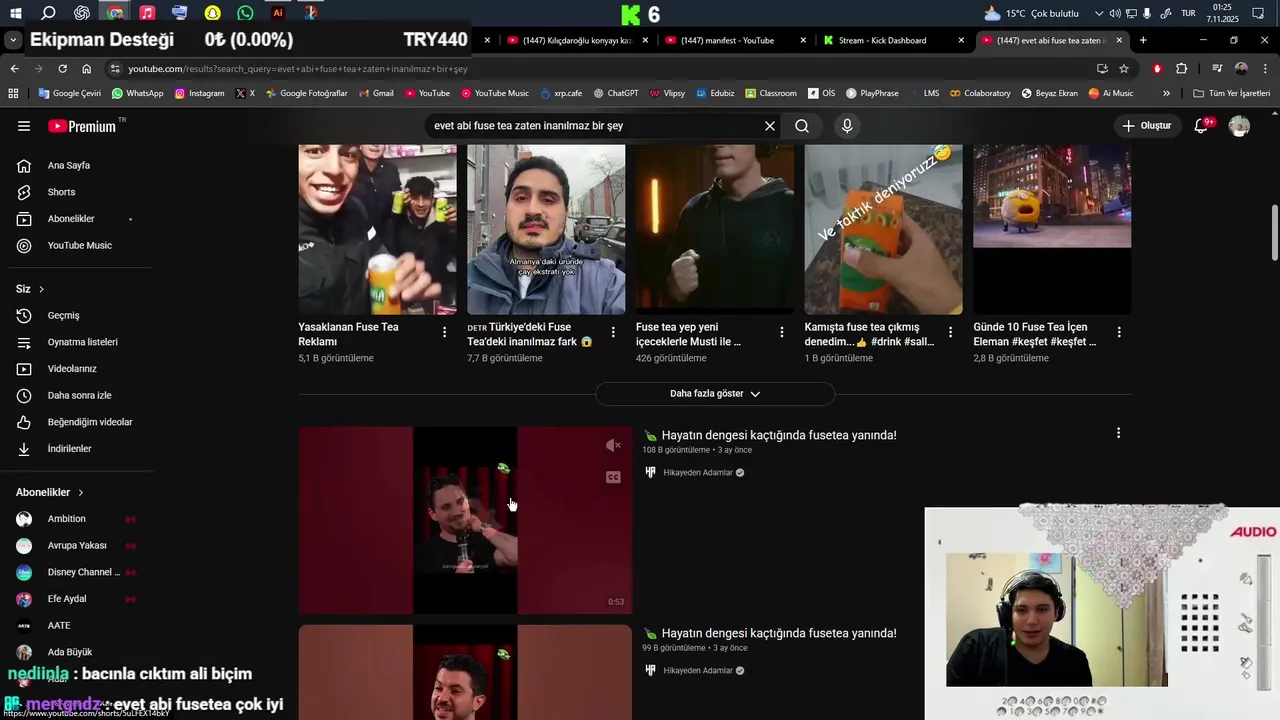
Task: Open the Colaboratory bookmark
Action: click(979, 93)
